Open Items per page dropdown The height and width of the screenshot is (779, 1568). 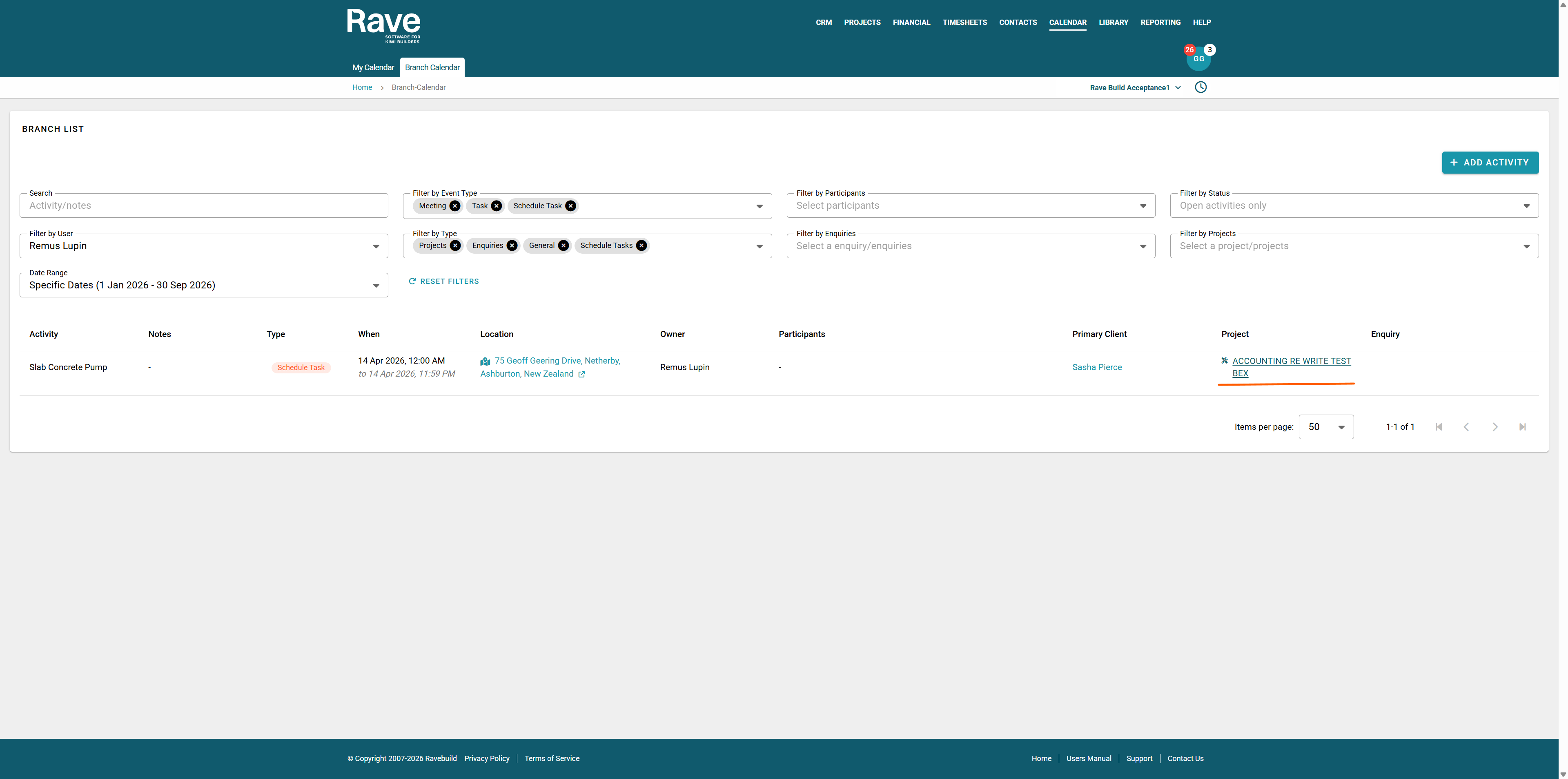(1326, 427)
